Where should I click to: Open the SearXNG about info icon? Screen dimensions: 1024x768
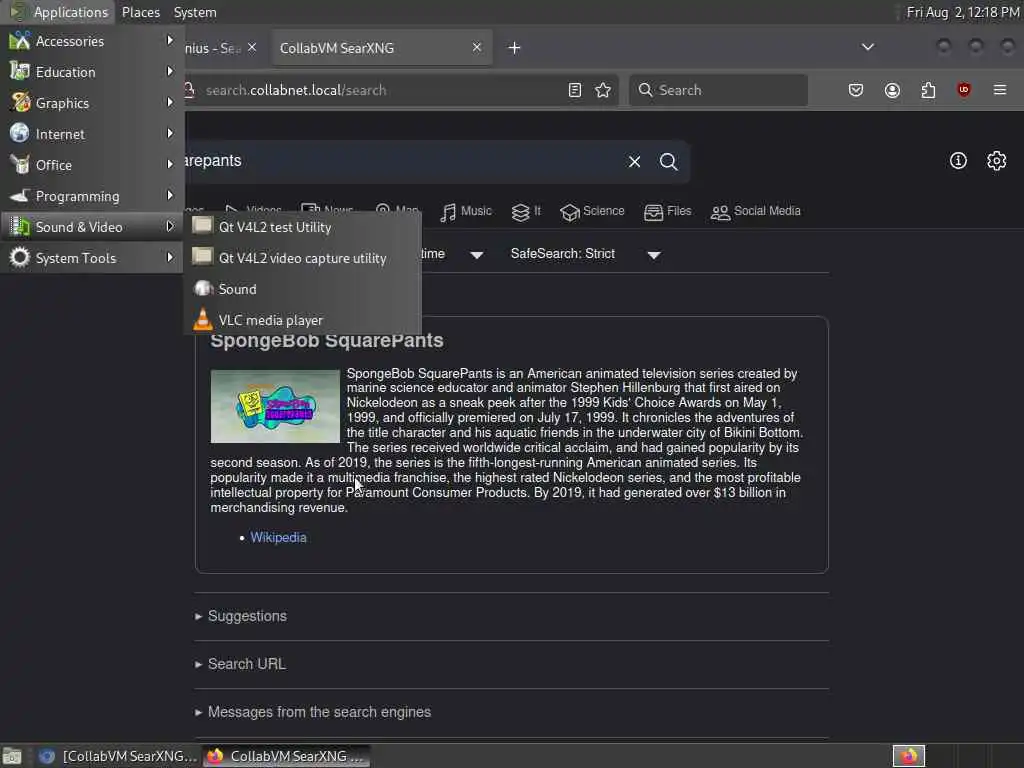pyautogui.click(x=958, y=161)
